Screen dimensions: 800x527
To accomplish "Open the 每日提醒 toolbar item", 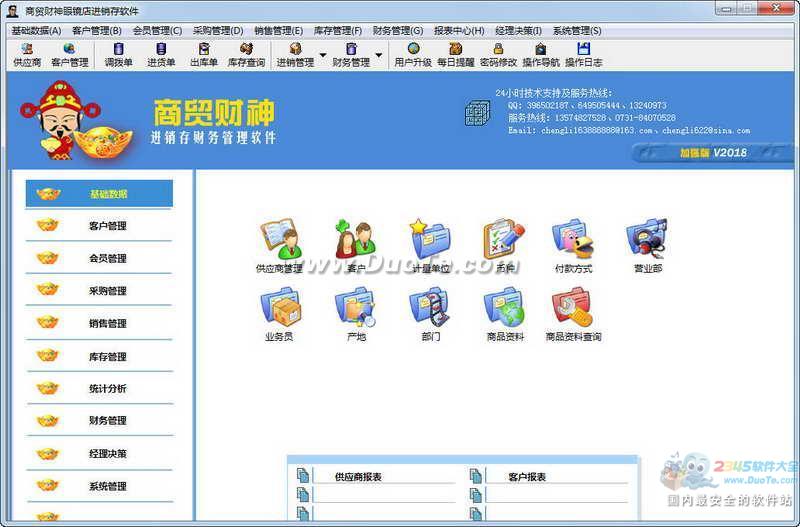I will click(x=456, y=55).
